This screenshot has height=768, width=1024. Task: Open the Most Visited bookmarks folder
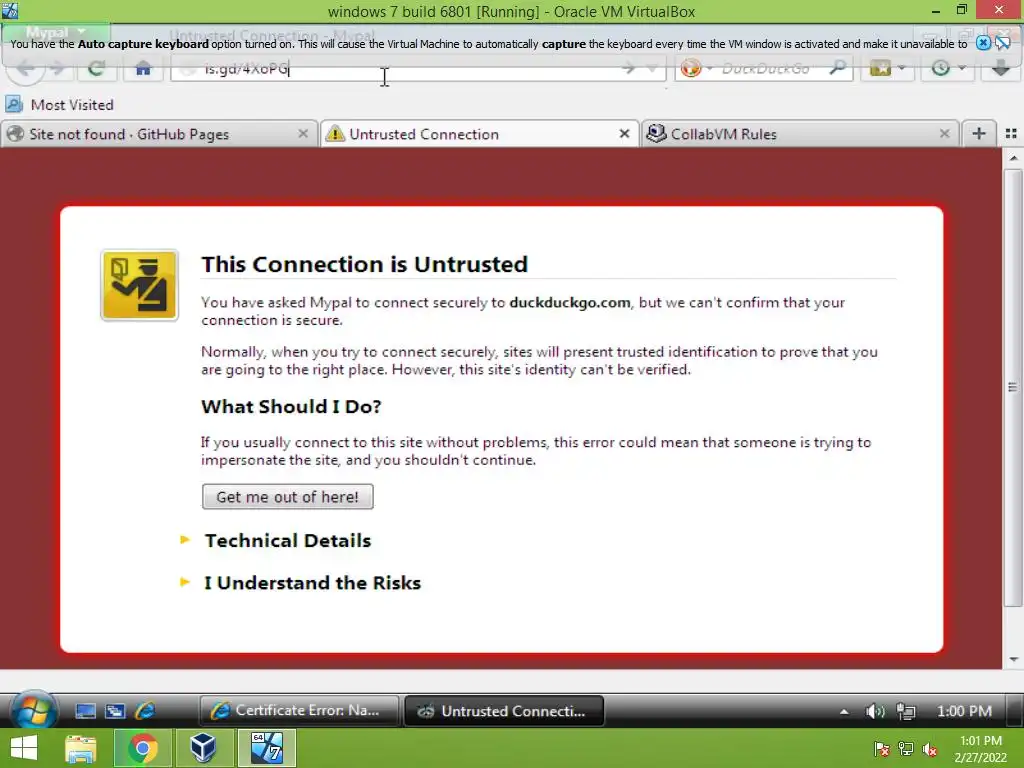coord(59,104)
